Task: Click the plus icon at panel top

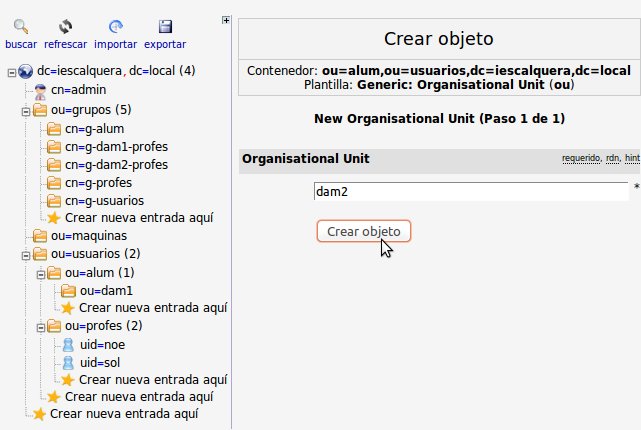Action: pos(226,20)
